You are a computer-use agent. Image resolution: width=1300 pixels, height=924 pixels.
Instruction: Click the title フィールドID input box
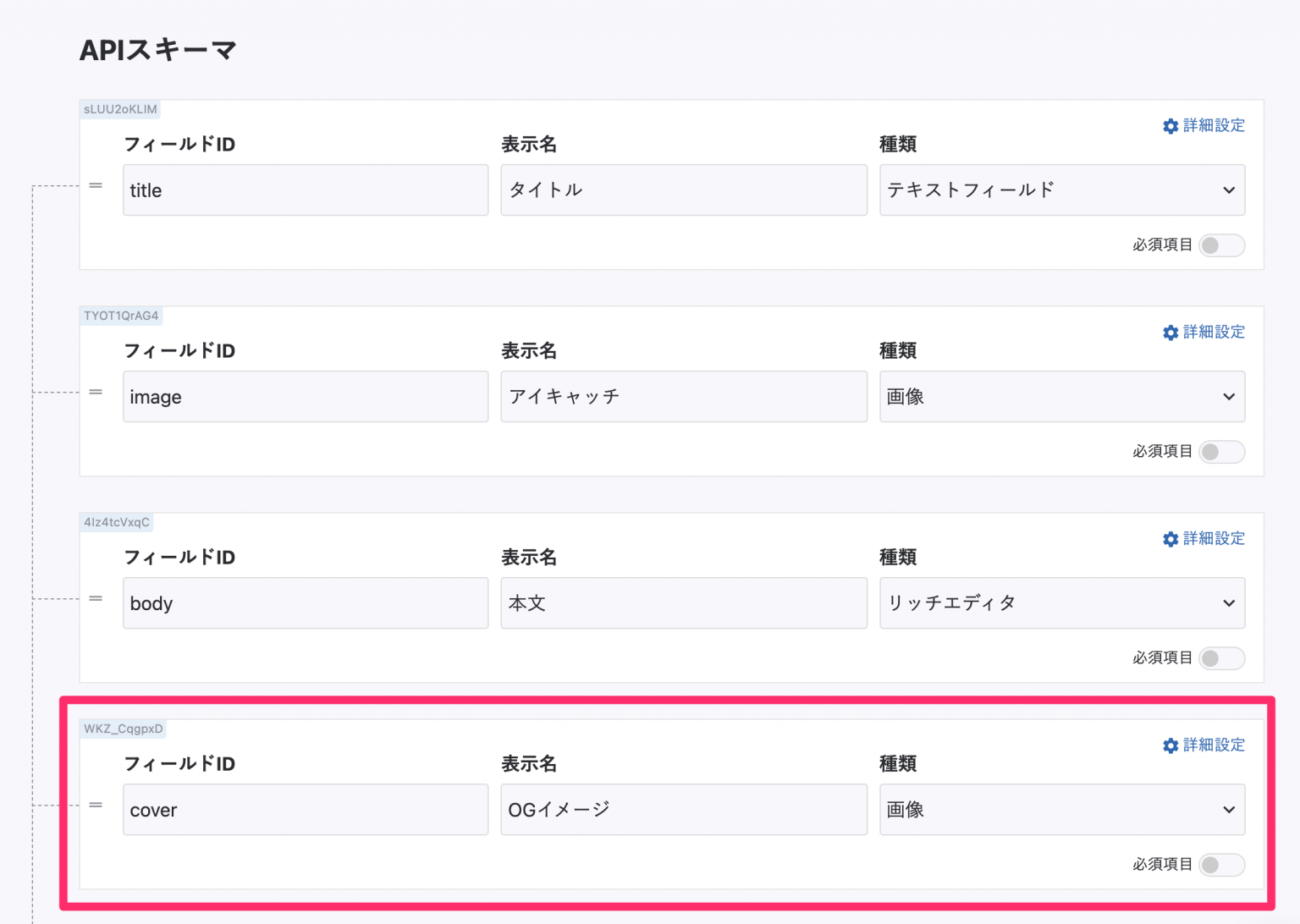tap(305, 190)
